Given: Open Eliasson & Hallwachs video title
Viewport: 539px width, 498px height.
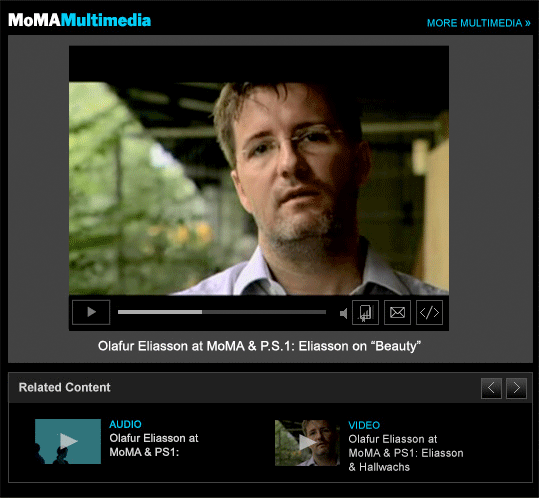Looking at the screenshot, I should pos(406,453).
